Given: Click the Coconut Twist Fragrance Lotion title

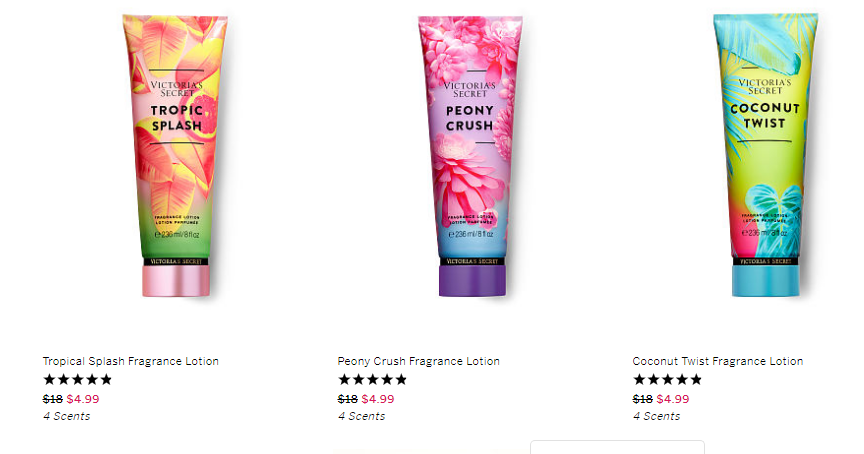Looking at the screenshot, I should [718, 361].
